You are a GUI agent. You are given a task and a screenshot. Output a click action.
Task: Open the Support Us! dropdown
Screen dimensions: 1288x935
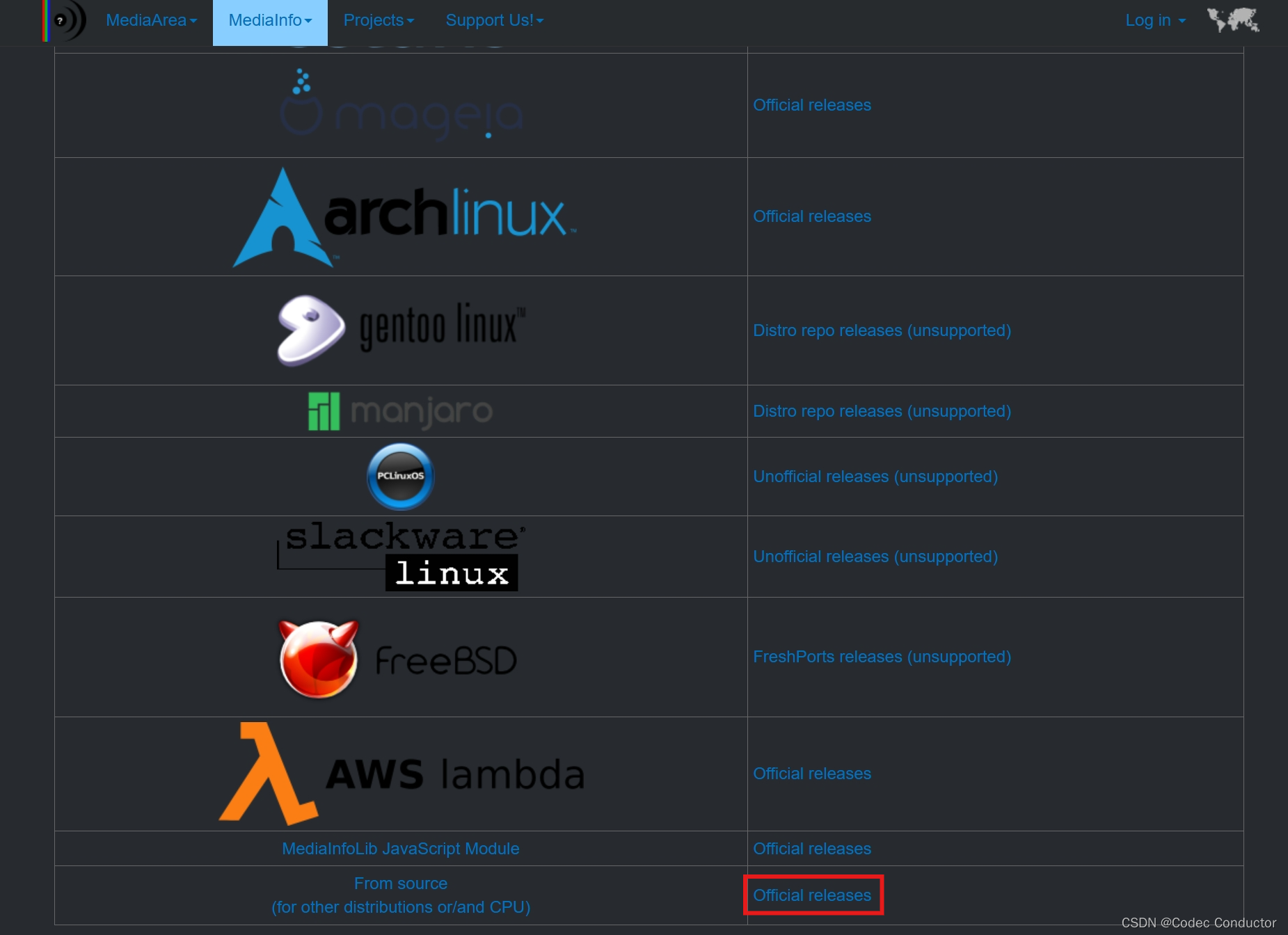click(495, 20)
